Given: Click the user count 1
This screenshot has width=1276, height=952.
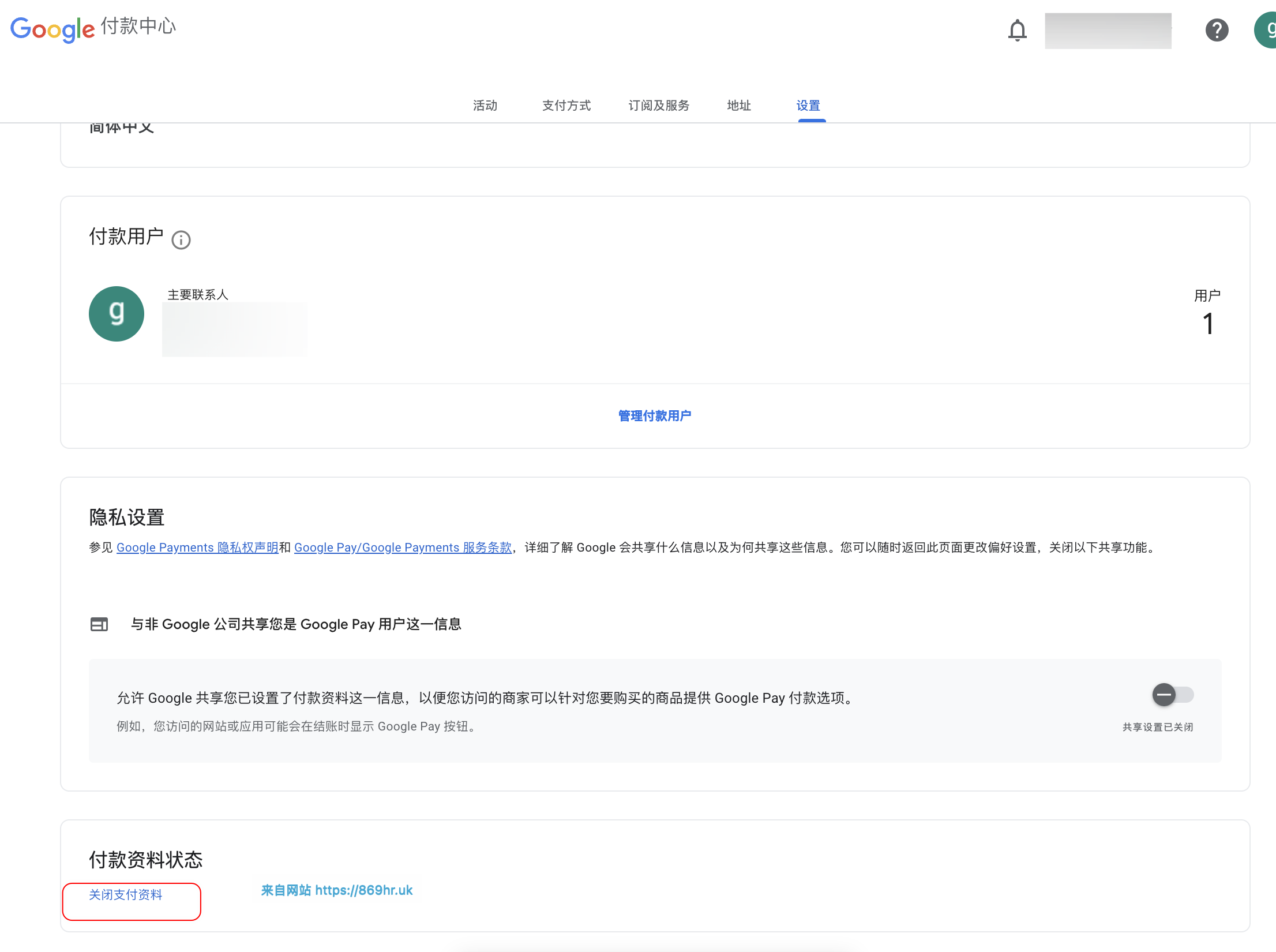Looking at the screenshot, I should 1208,324.
